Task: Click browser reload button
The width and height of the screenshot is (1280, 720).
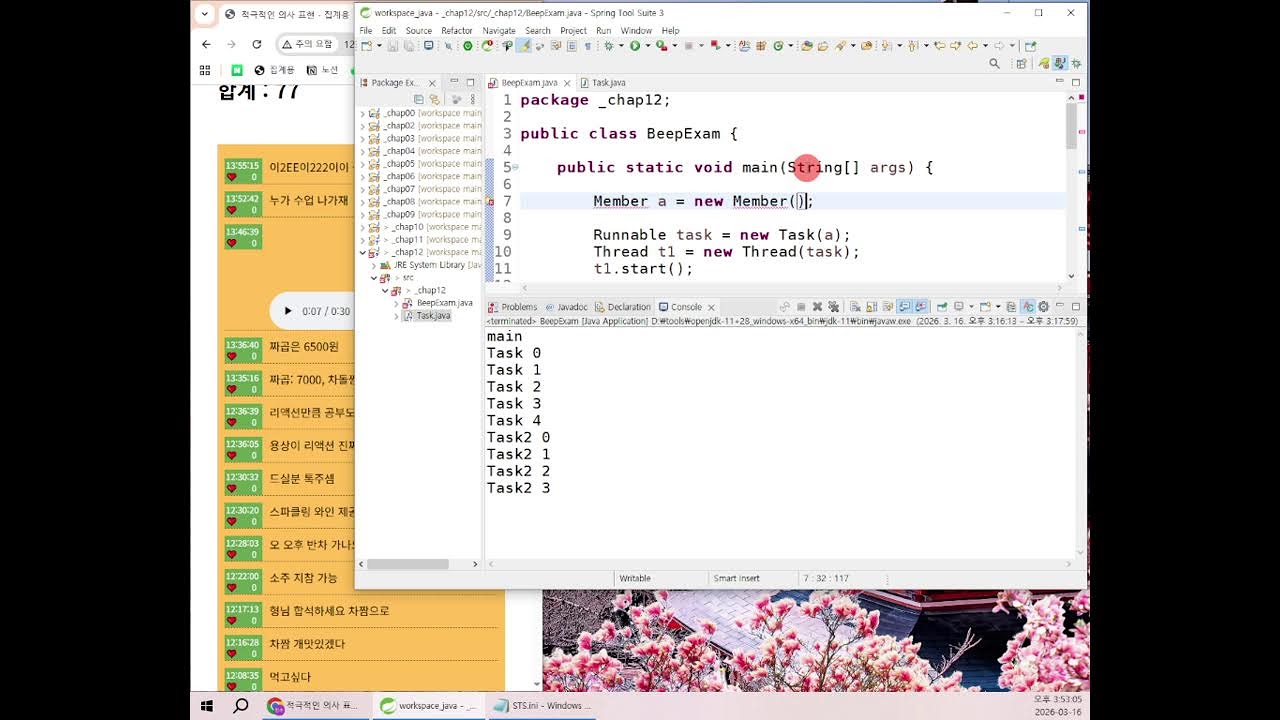Action: (x=257, y=44)
